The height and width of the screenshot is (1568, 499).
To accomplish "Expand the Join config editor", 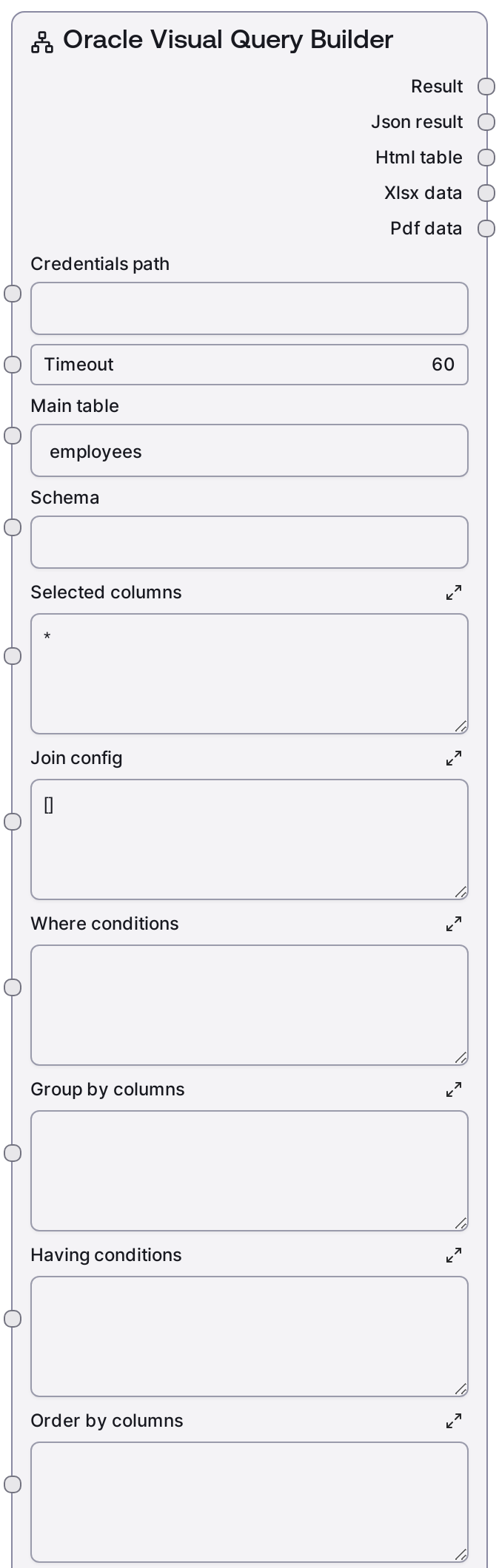I will 454,758.
